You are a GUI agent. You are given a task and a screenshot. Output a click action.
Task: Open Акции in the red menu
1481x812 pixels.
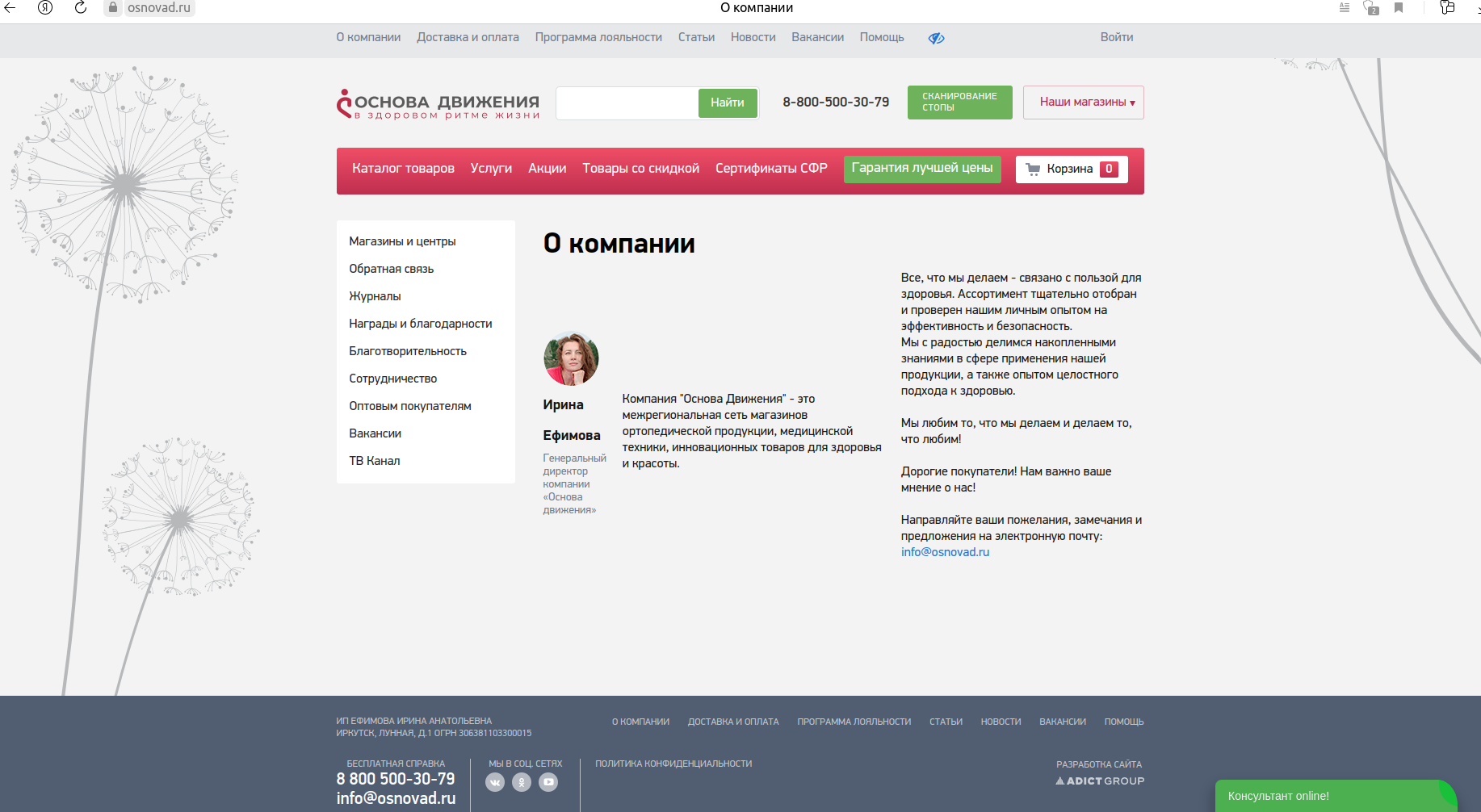coord(548,169)
